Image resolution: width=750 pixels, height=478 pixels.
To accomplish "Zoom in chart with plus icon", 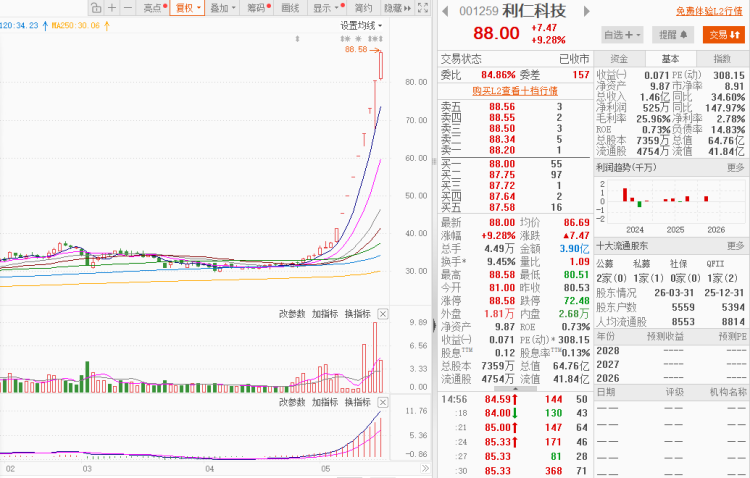I will 112,8.
